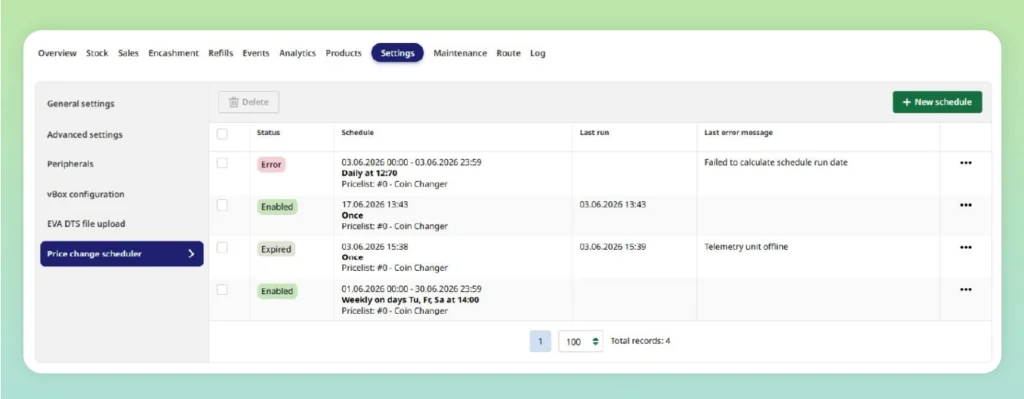Select the checkbox for the Expired schedule

tap(222, 247)
